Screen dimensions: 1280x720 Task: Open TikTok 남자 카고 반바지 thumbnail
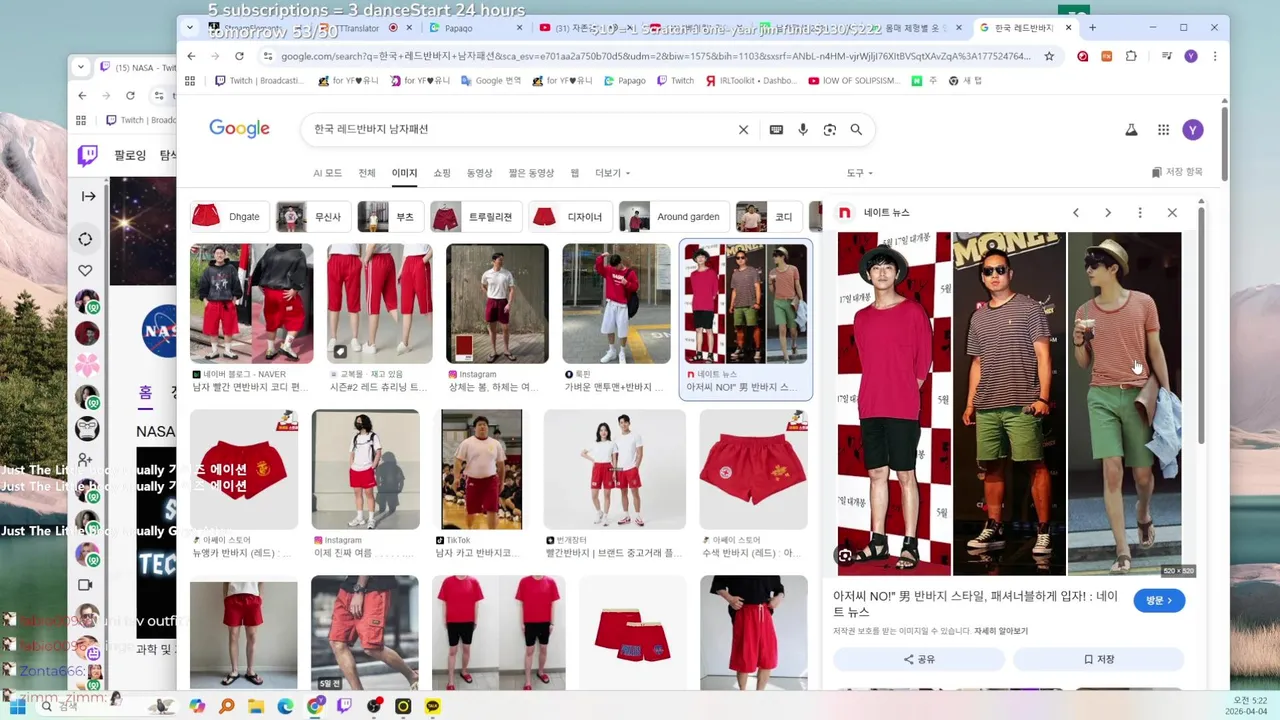pyautogui.click(x=482, y=469)
